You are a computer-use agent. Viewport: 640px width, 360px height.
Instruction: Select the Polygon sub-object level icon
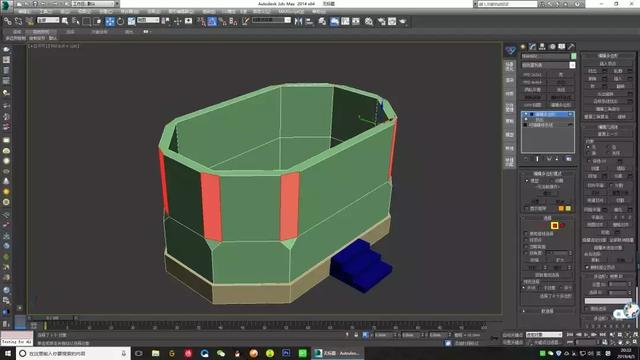(x=554, y=225)
